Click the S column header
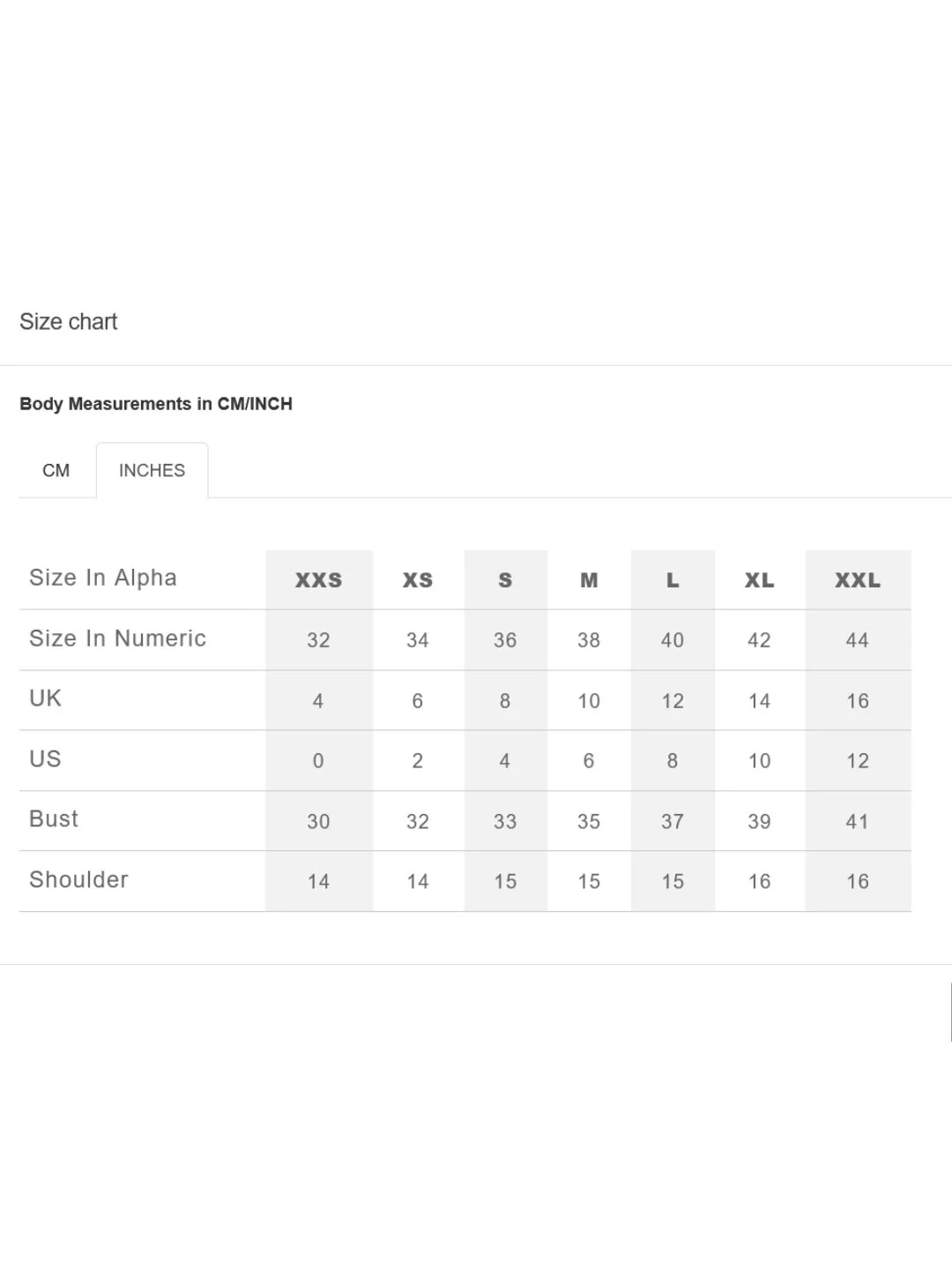952x1270 pixels. pos(504,580)
